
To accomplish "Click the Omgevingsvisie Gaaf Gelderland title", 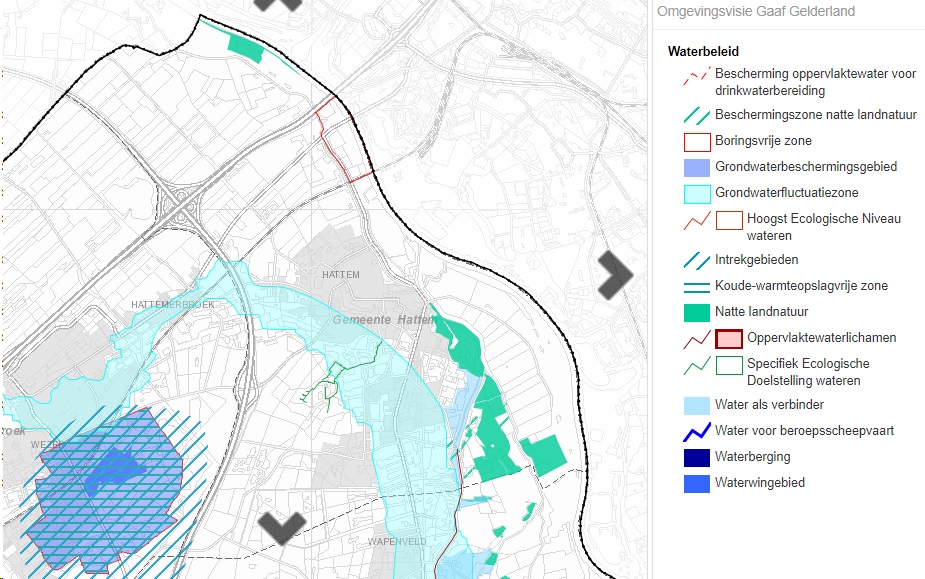I will (x=756, y=12).
